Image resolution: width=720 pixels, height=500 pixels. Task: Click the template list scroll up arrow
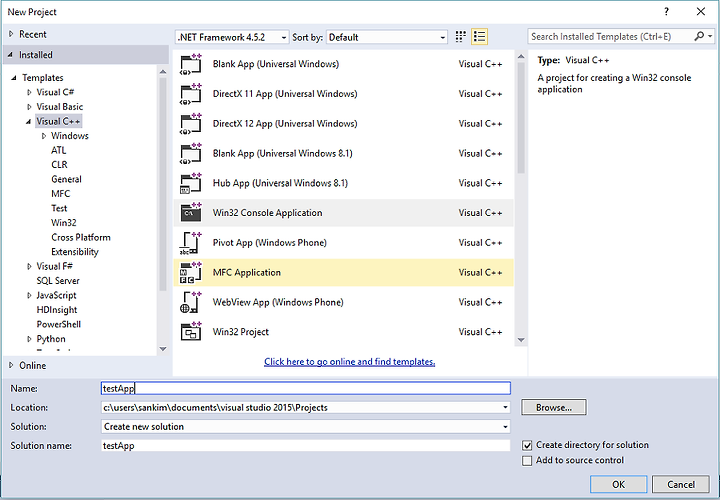coord(521,56)
